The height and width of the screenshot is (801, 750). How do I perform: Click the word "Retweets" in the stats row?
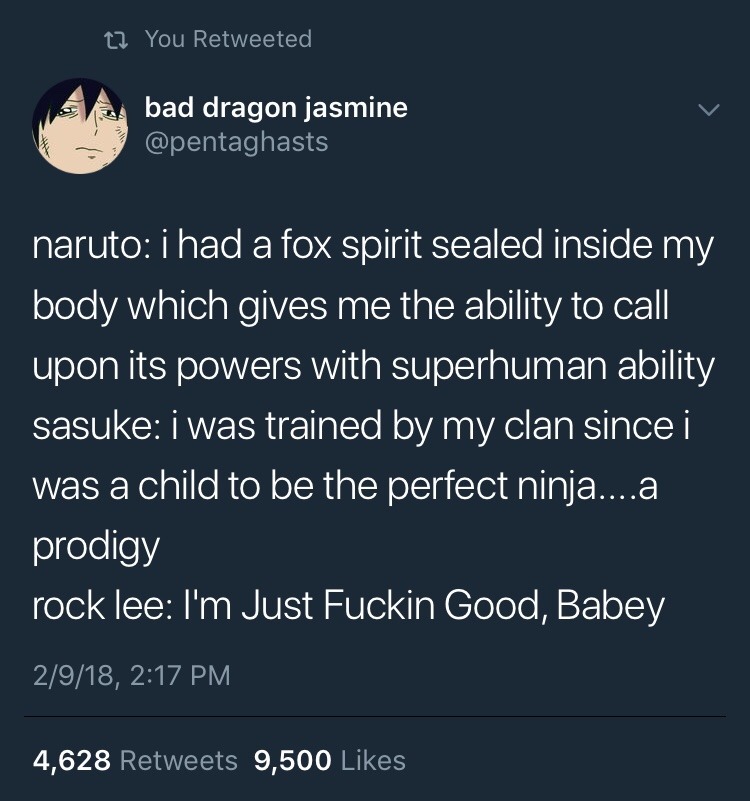[178, 760]
